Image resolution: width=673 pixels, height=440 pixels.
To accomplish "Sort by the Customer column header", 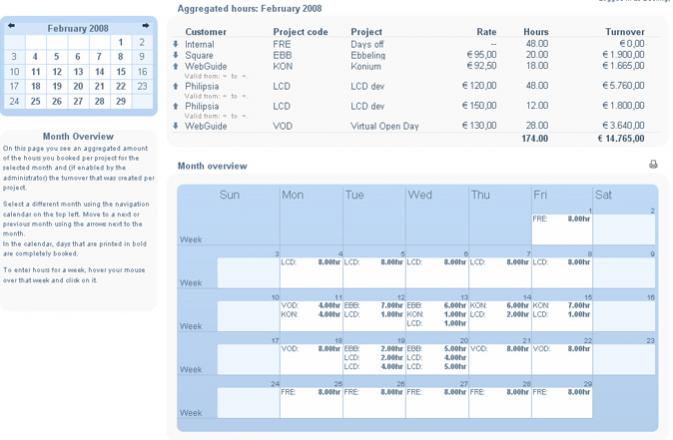I will (x=206, y=32).
